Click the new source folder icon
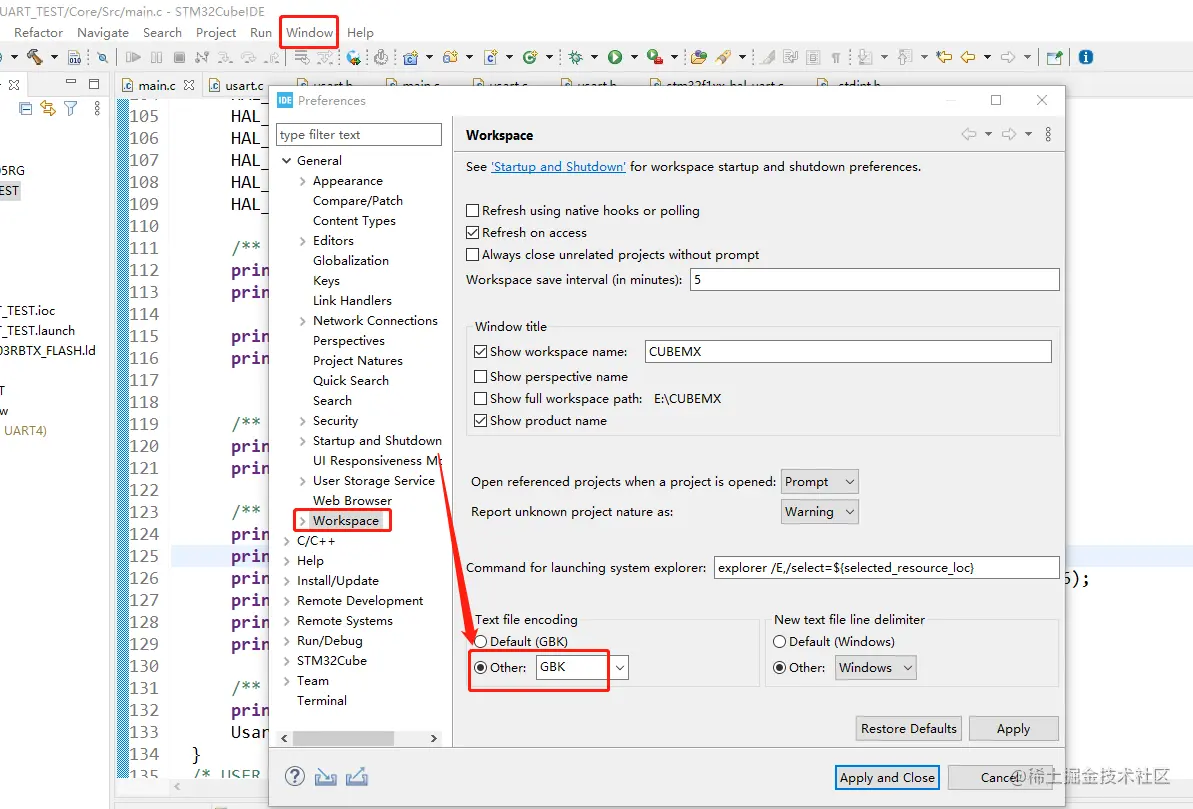The width and height of the screenshot is (1193, 809). tap(450, 57)
